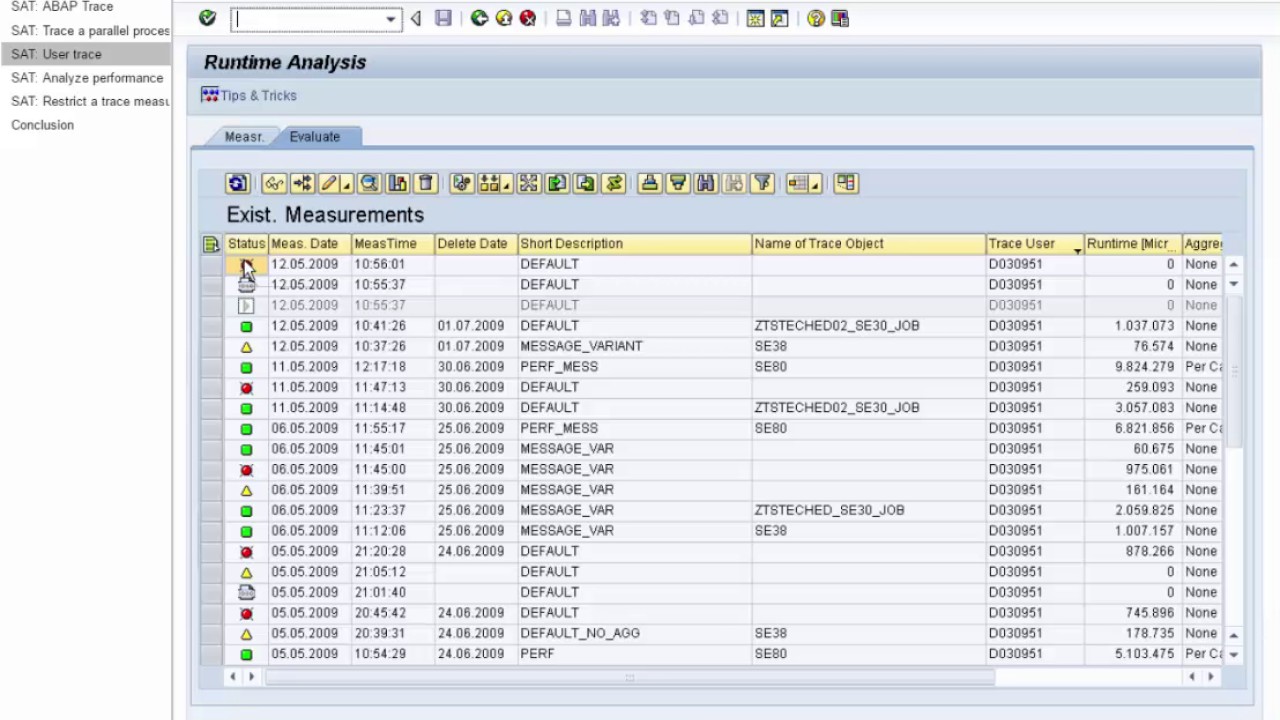Click the green Back arrow icon

coord(479,18)
